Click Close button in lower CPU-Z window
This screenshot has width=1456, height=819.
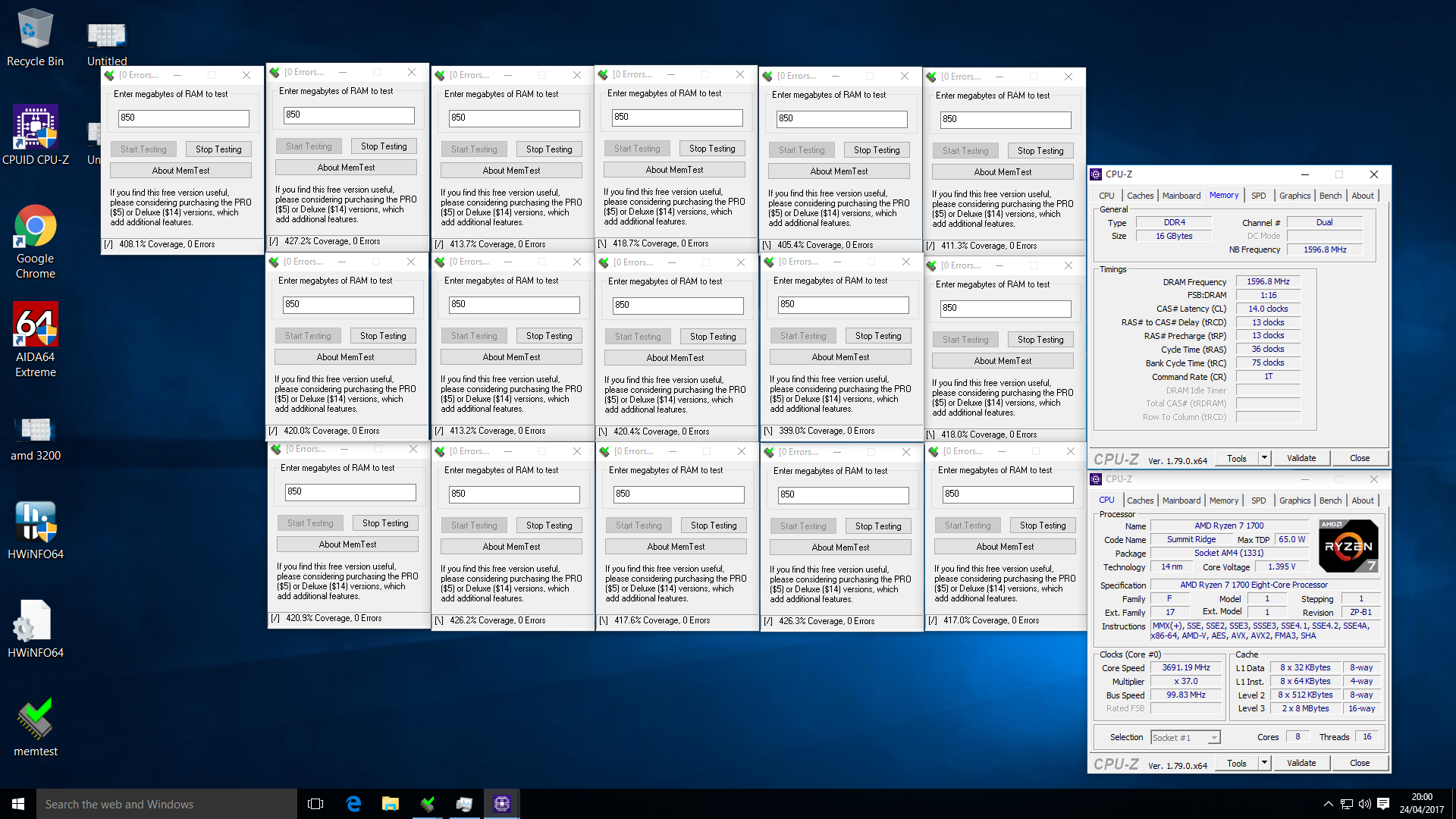(x=1360, y=763)
